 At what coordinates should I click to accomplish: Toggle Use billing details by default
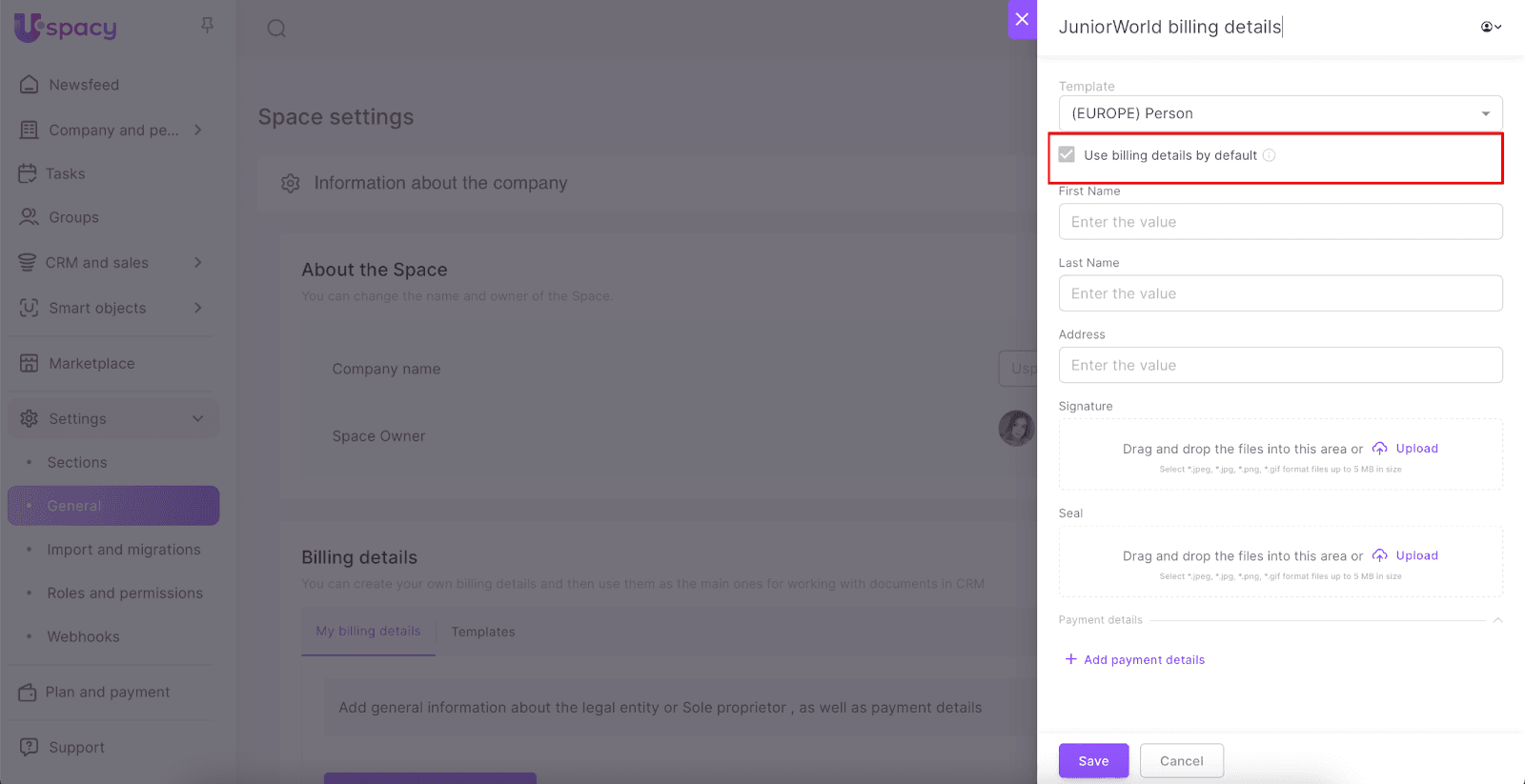[x=1067, y=155]
